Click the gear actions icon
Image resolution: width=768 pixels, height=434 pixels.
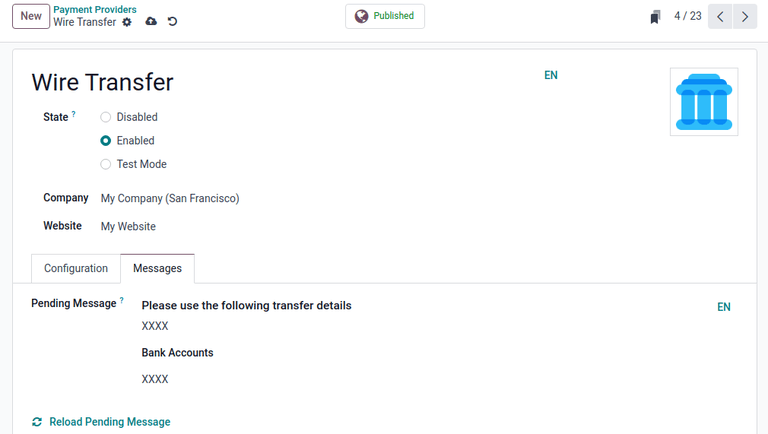[127, 22]
